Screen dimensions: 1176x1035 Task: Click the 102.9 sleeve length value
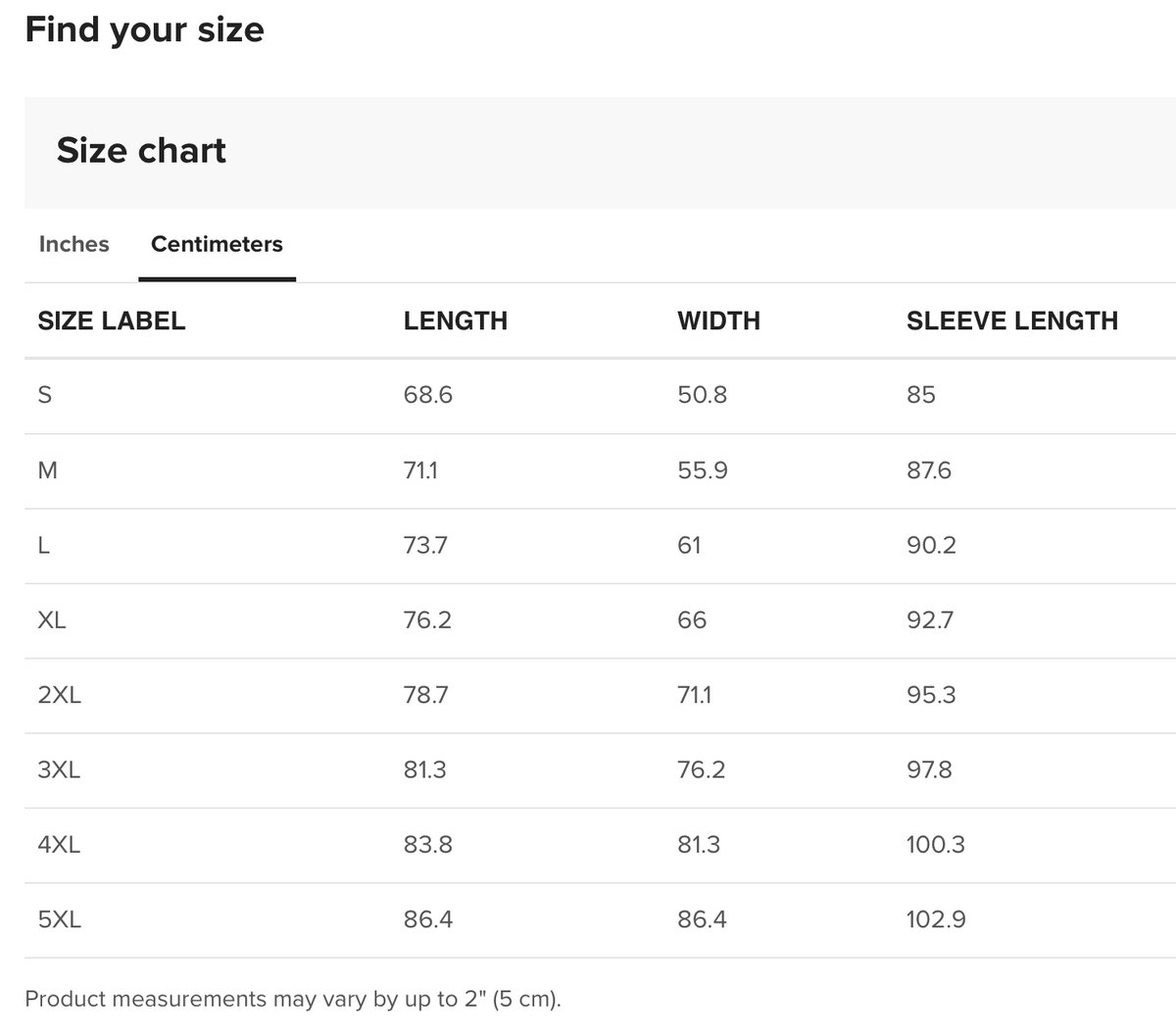pos(936,919)
